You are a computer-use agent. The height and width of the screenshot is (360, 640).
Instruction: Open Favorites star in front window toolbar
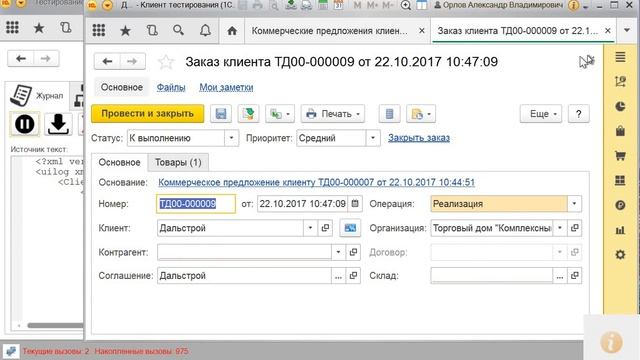[x=125, y=31]
